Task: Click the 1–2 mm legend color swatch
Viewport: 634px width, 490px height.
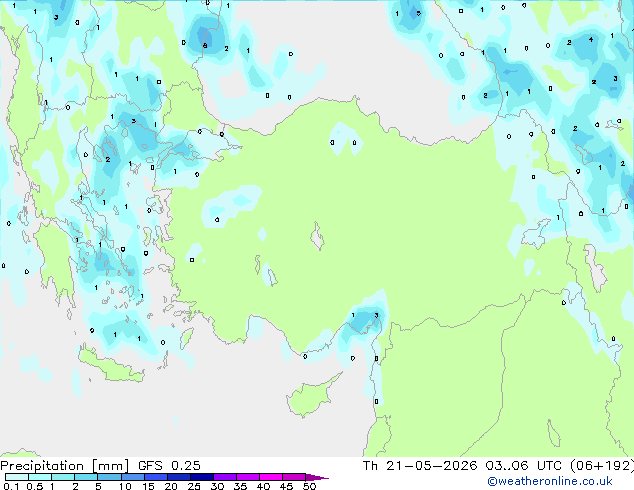Action: pos(63,477)
